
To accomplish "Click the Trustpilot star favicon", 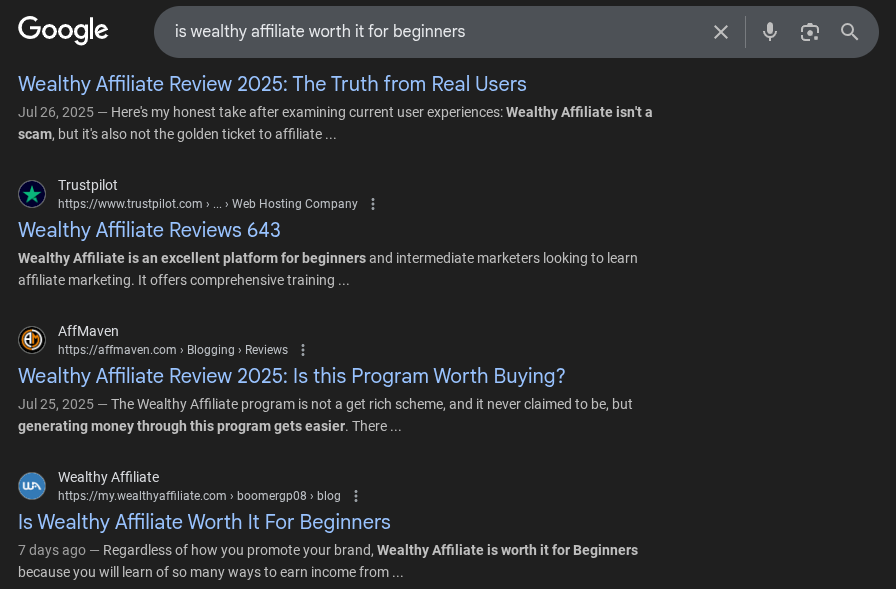I will click(x=32, y=194).
